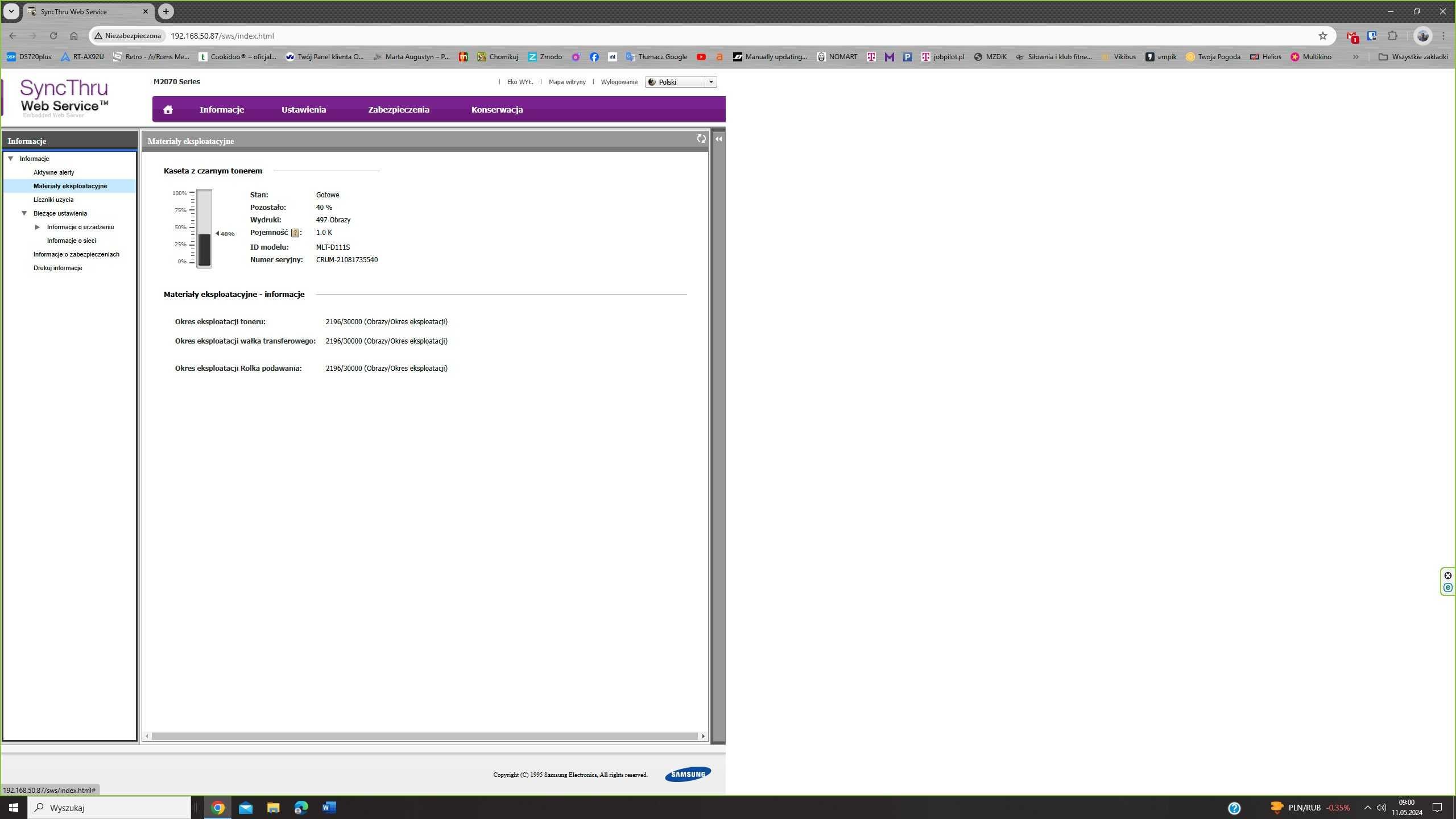Select the MLT-D111S model ID text

[333, 247]
